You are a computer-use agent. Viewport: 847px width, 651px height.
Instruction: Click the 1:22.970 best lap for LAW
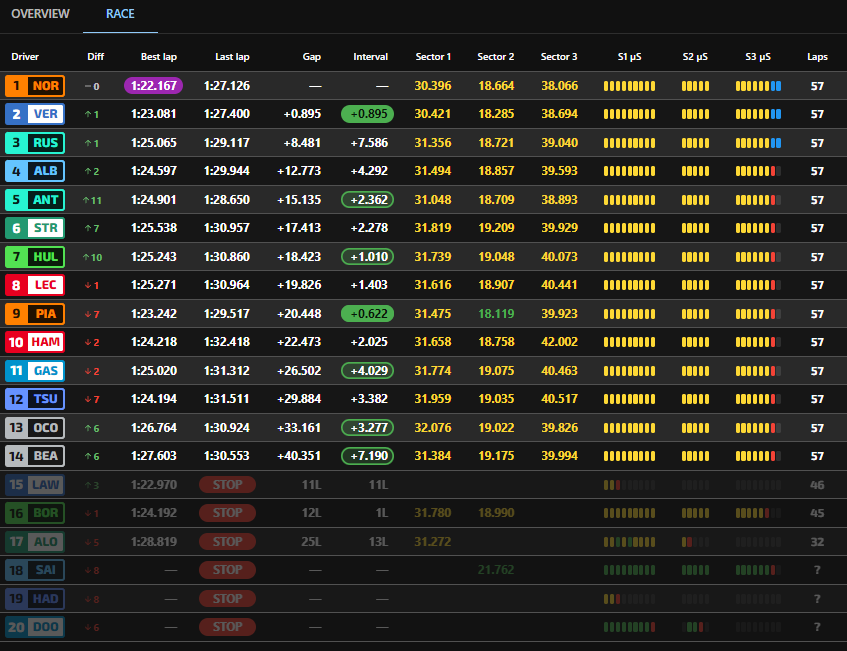[154, 485]
